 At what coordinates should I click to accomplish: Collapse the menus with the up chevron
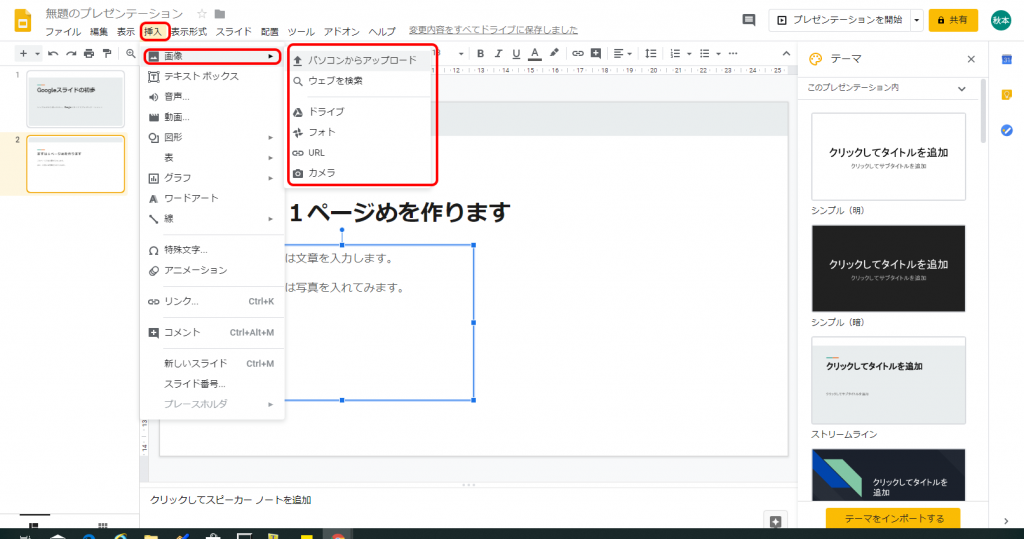786,54
